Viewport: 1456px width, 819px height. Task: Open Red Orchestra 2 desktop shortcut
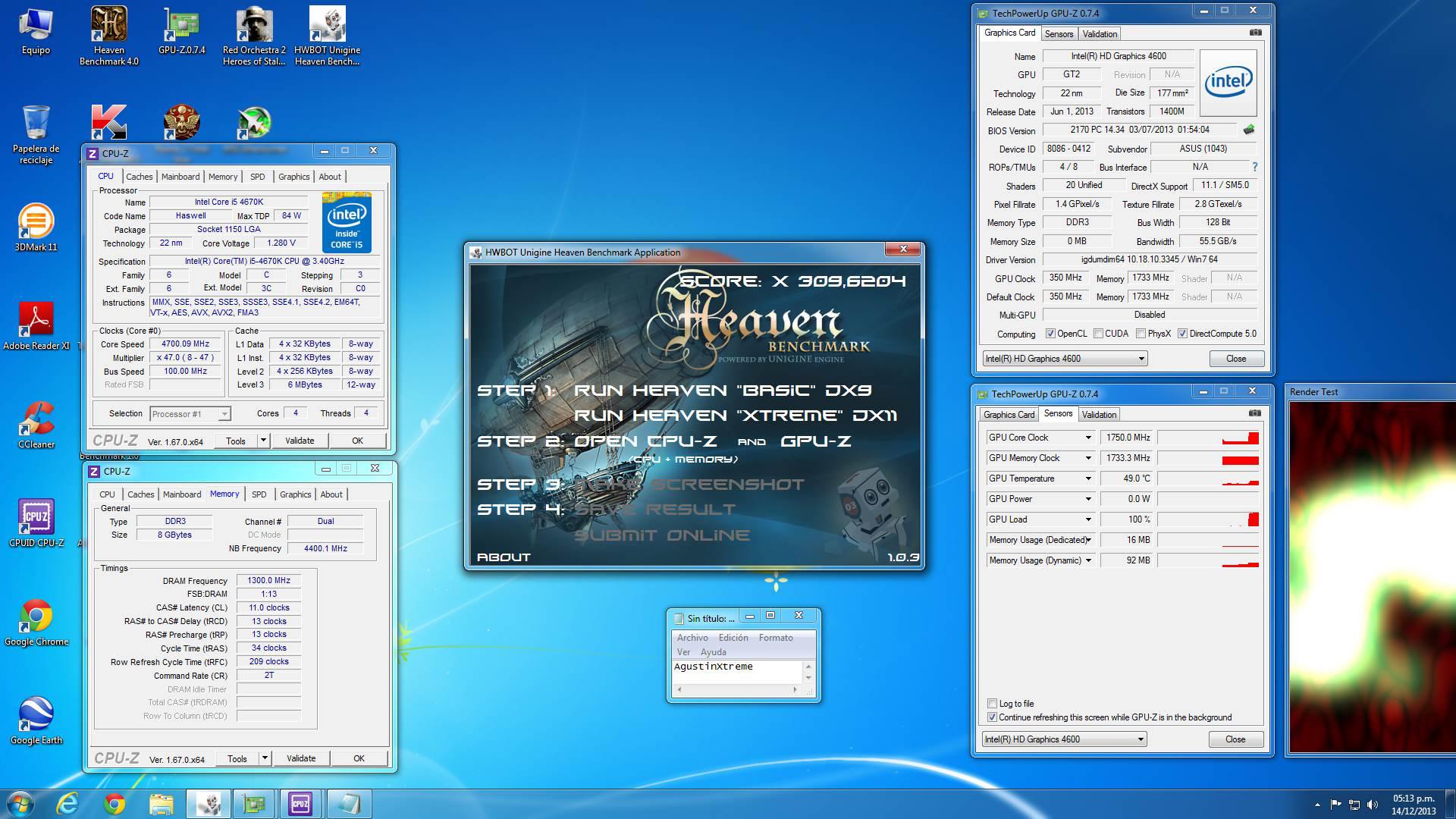point(255,36)
